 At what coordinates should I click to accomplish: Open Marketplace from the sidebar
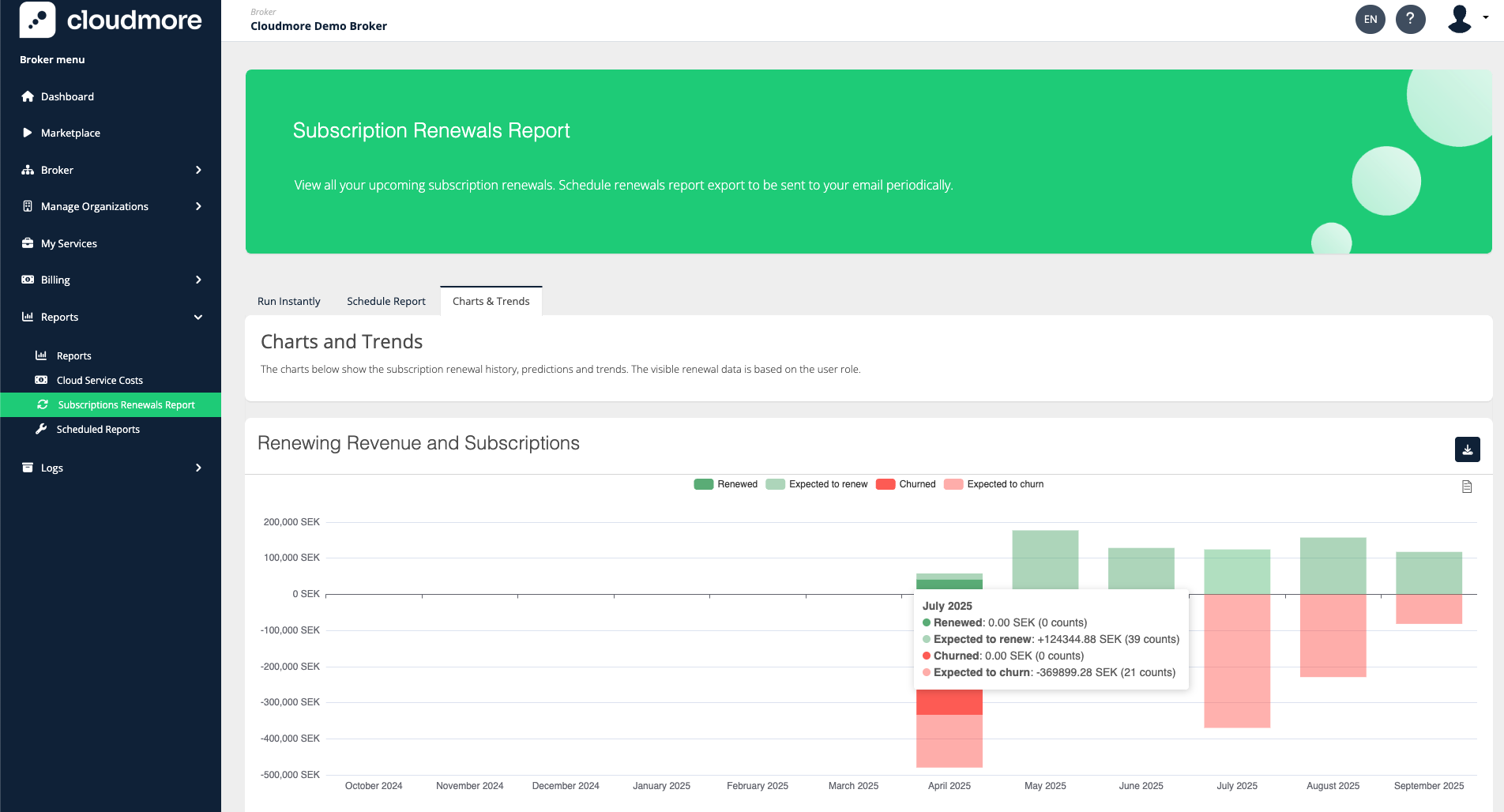(x=70, y=133)
